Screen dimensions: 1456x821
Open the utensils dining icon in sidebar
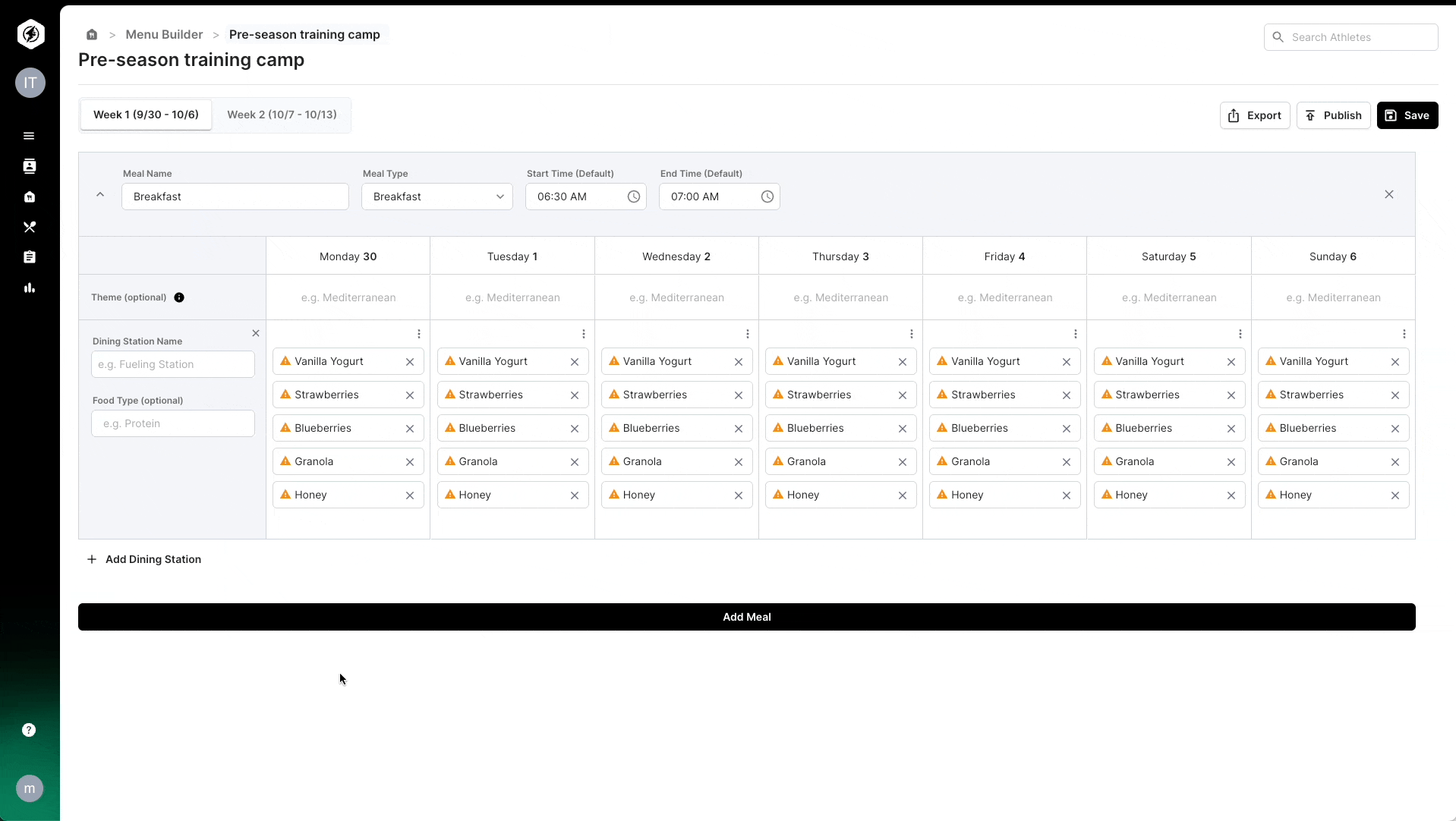(x=29, y=227)
